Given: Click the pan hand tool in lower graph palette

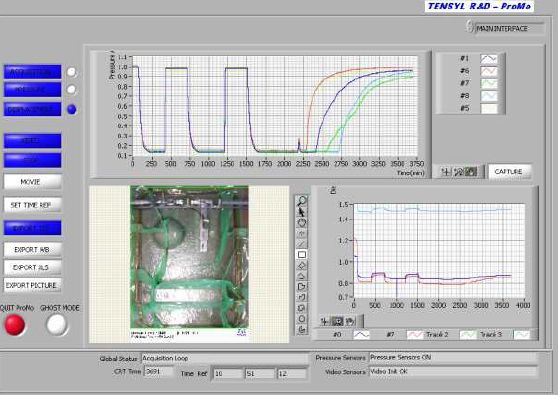Looking at the screenshot, I should tap(350, 321).
